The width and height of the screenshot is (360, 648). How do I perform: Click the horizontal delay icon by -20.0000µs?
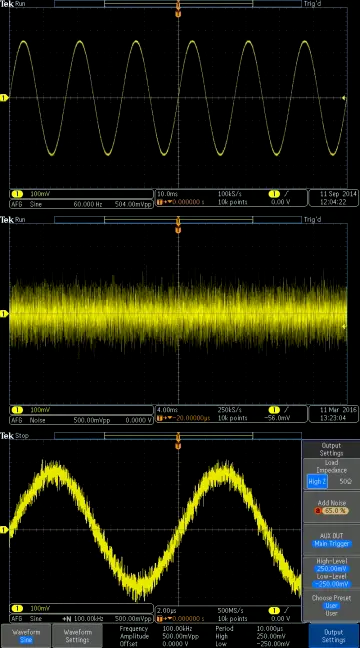[x=162, y=418]
